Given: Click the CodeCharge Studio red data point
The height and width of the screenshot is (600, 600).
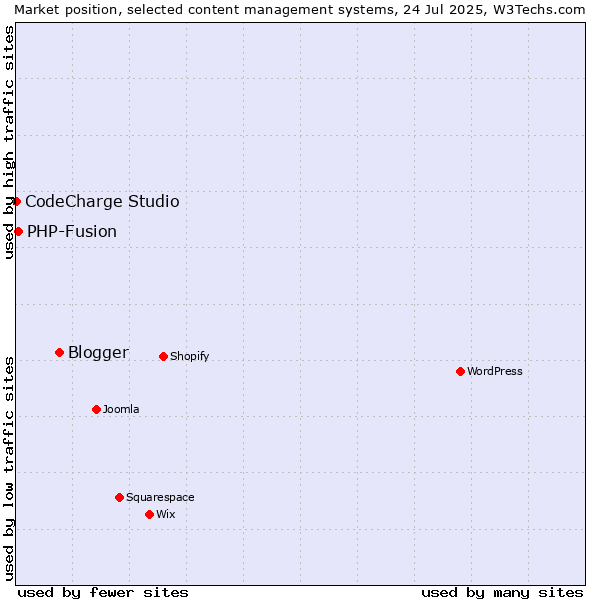Looking at the screenshot, I should (16, 201).
